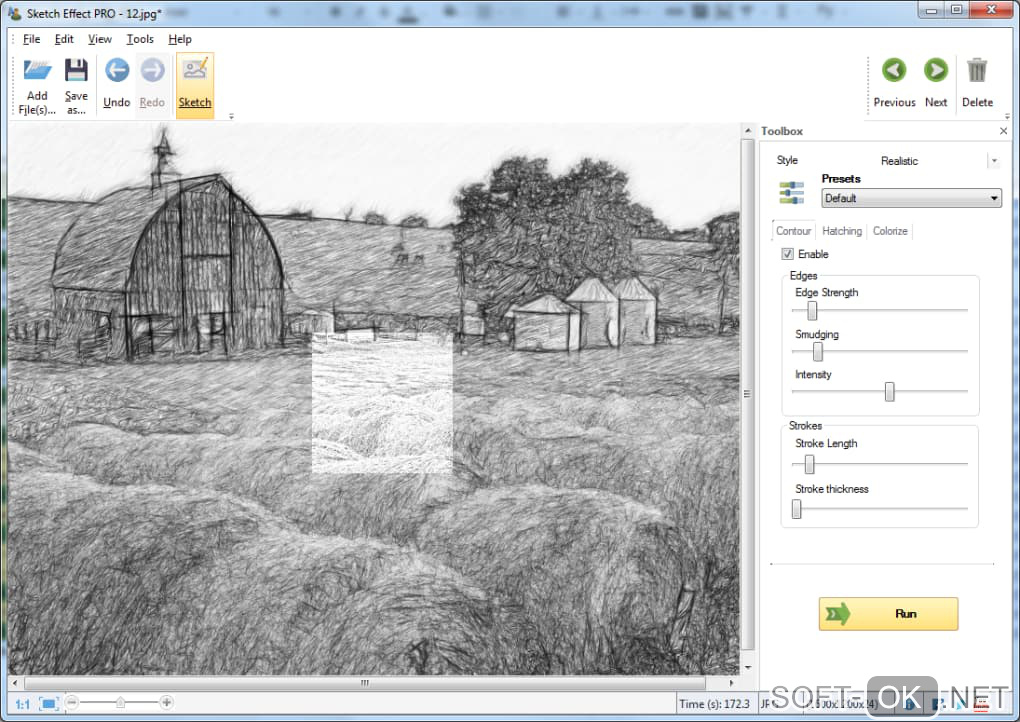Click the Run button
The height and width of the screenshot is (722, 1020).
click(x=888, y=613)
